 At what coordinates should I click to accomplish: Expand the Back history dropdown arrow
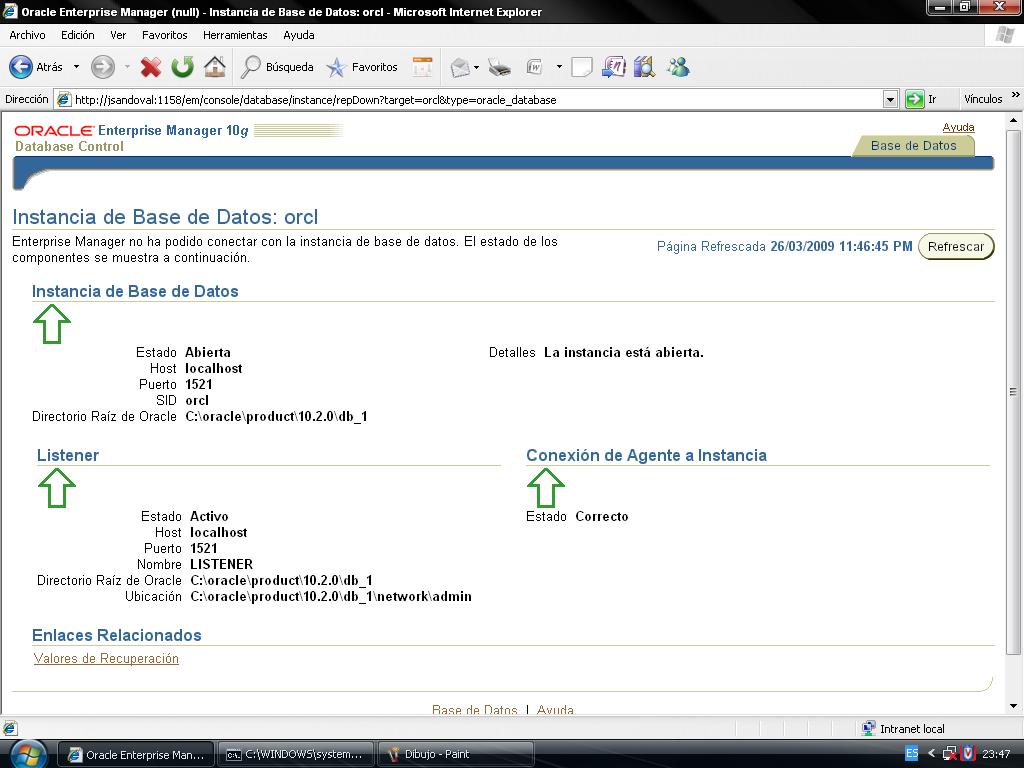click(76, 67)
